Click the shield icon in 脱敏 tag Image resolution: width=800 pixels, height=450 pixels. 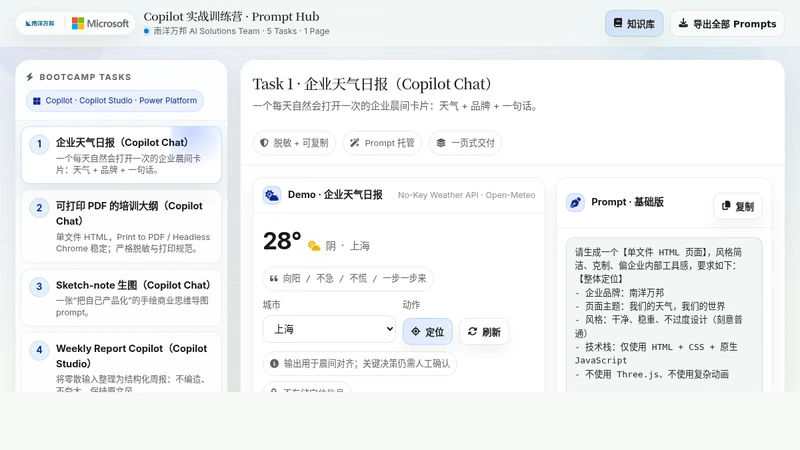point(264,143)
